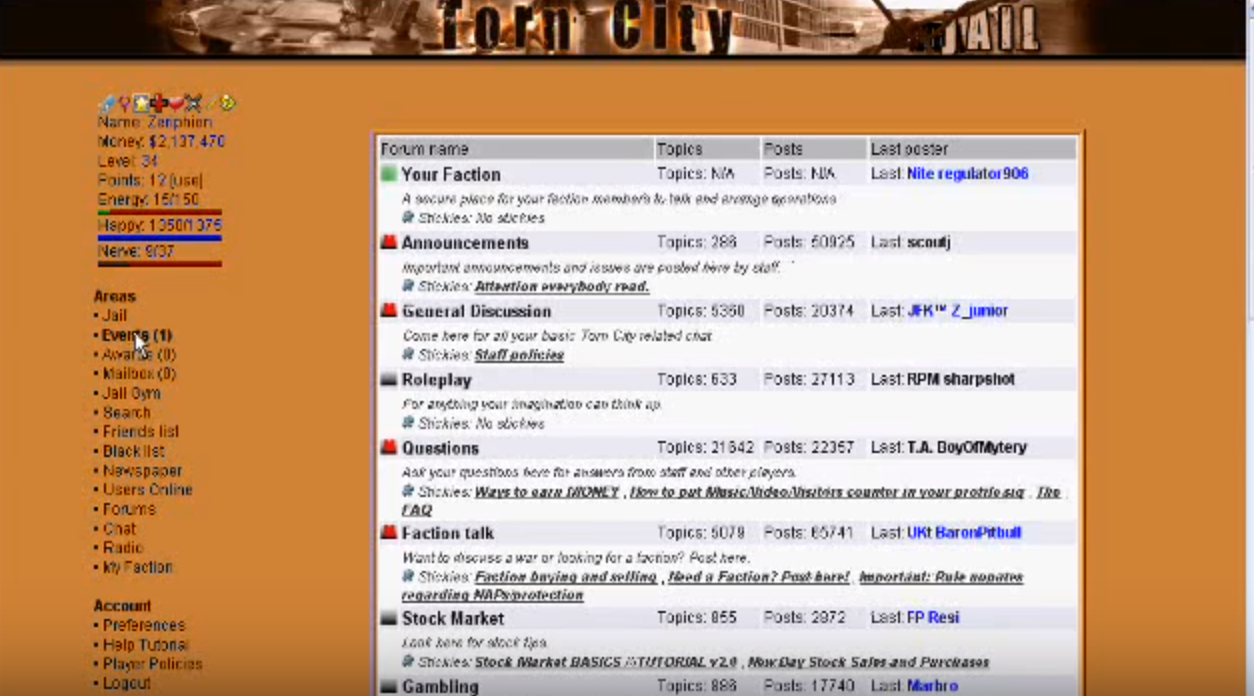This screenshot has width=1254, height=696.
Task: Open the General Discussion forum
Action: click(x=476, y=311)
